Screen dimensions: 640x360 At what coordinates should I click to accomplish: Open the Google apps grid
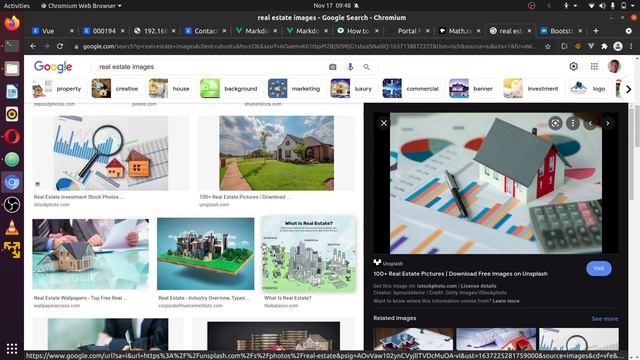pos(594,66)
